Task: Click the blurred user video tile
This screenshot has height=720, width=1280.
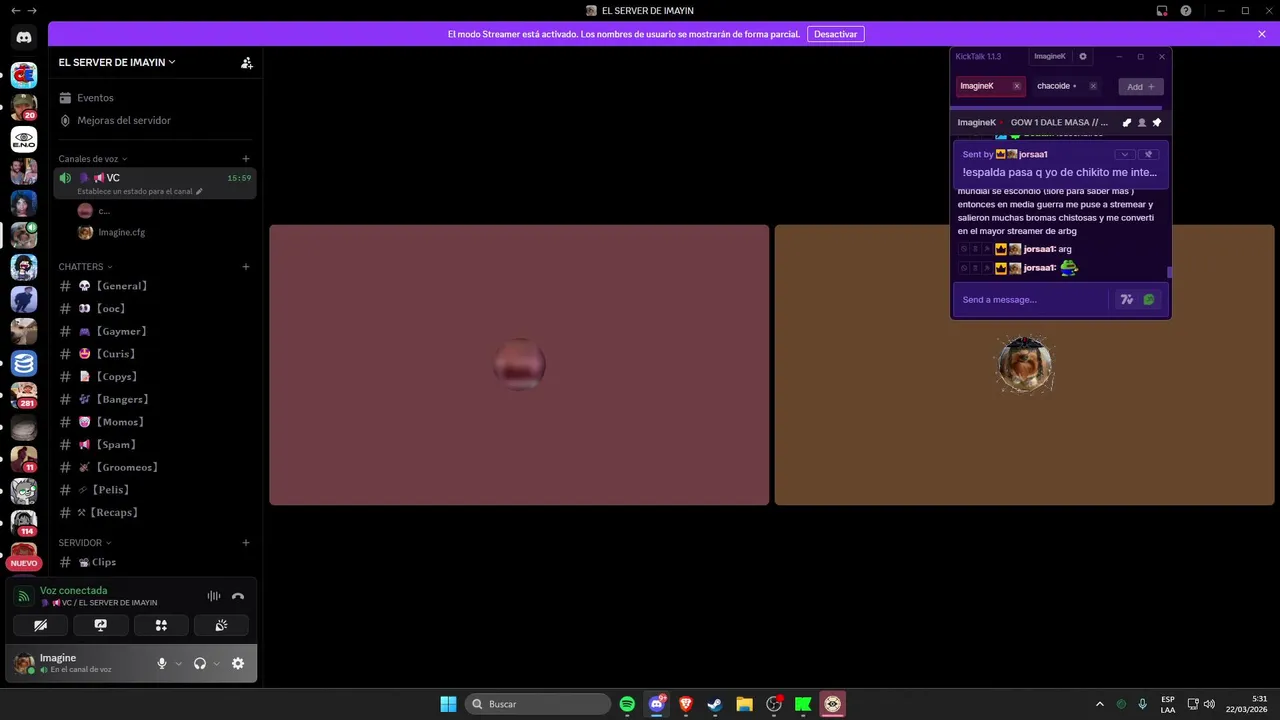Action: 519,365
